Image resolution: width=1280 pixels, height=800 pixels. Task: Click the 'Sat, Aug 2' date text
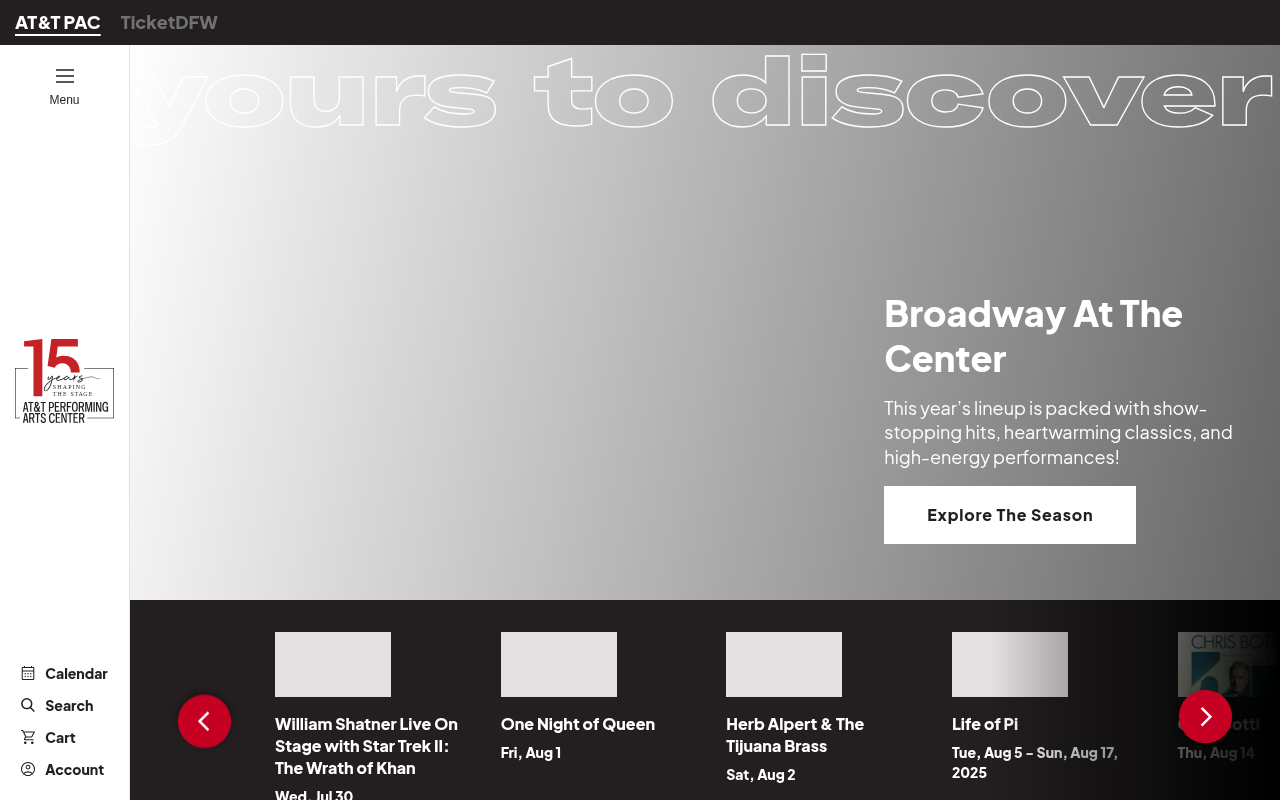761,774
